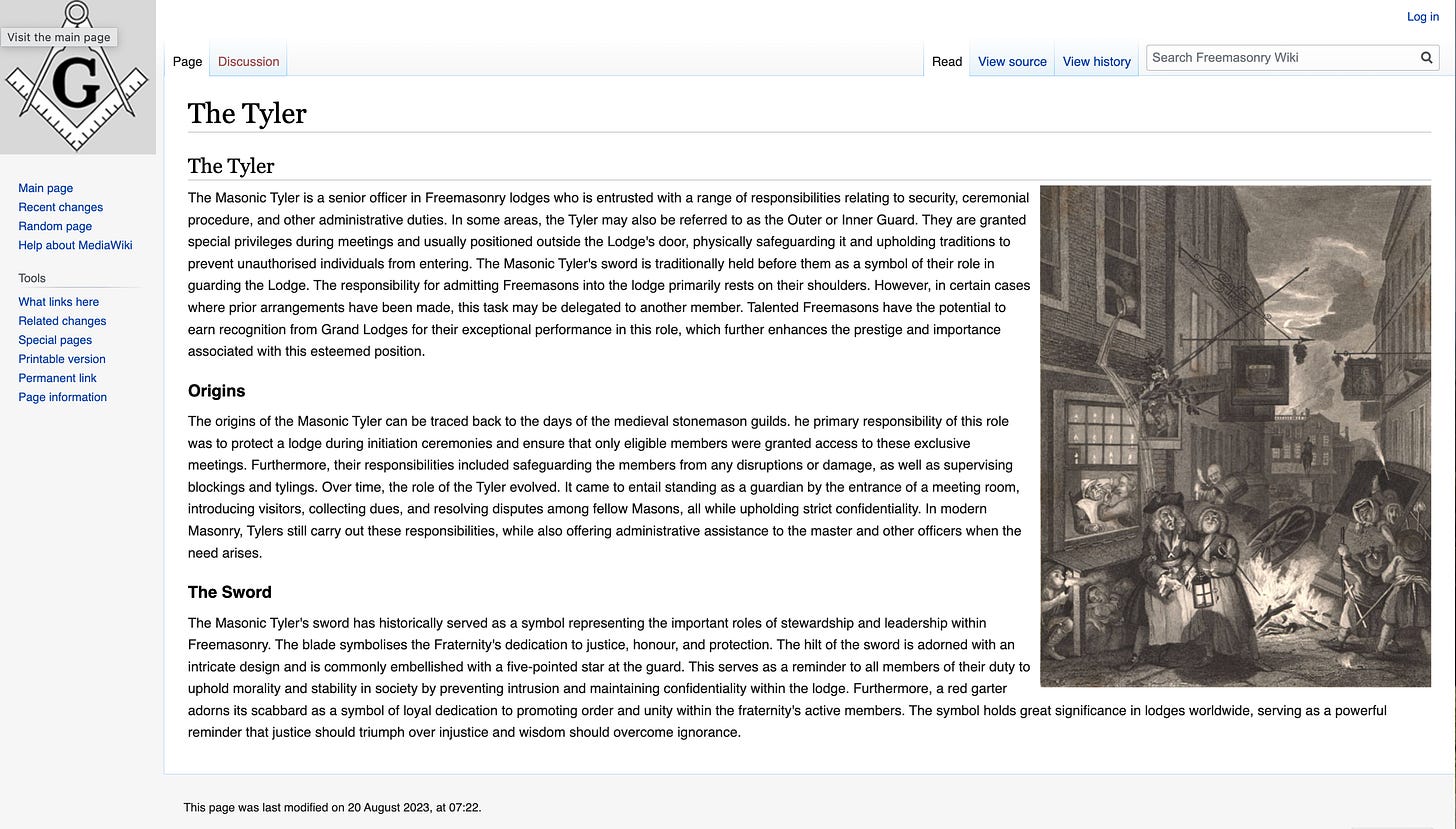Image resolution: width=1456 pixels, height=829 pixels.
Task: Click The Sword section heading
Action: pyautogui.click(x=230, y=592)
